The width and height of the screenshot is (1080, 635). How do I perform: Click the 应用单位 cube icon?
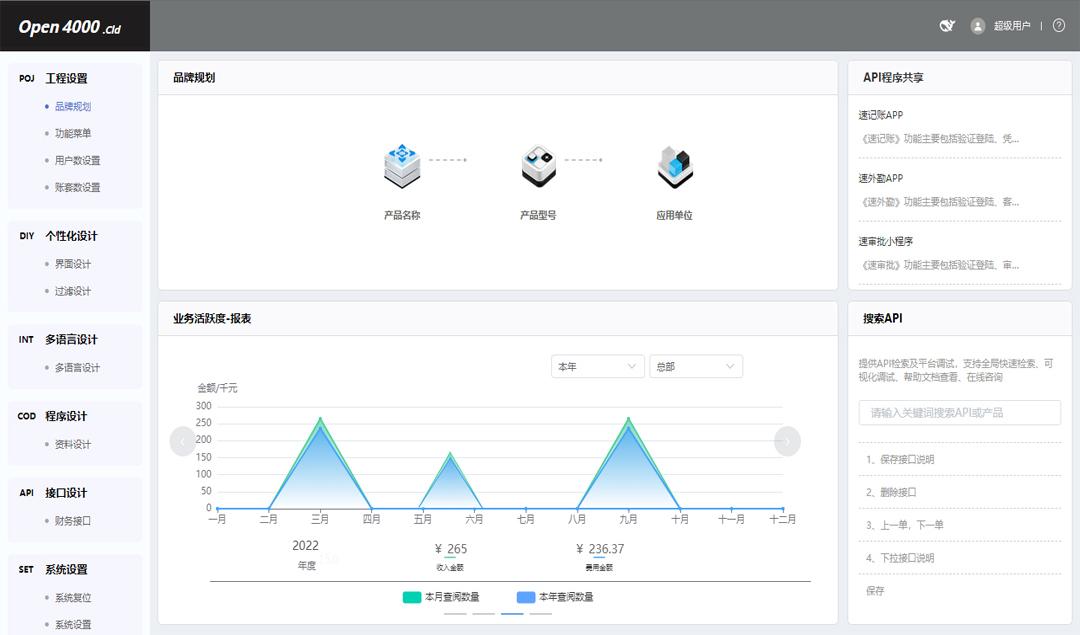pos(674,167)
